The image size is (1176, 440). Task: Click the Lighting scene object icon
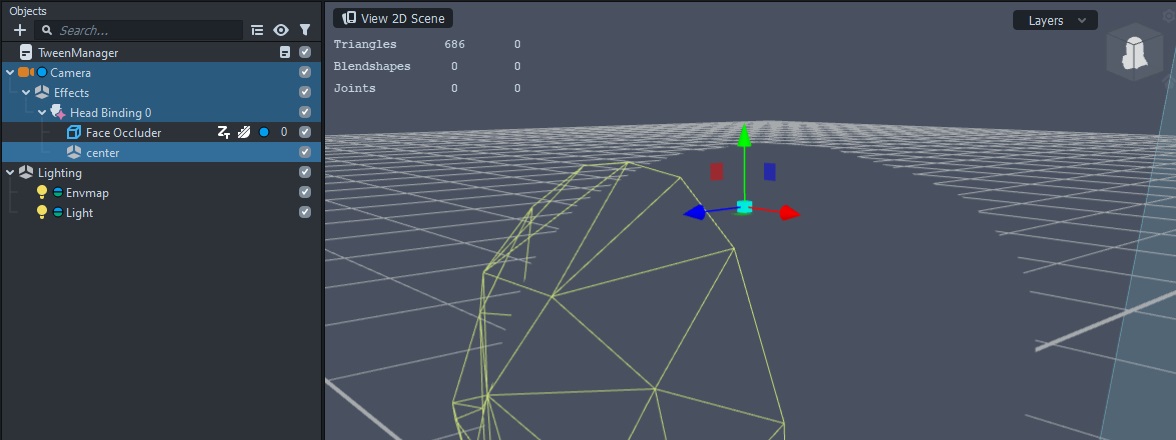tap(26, 172)
